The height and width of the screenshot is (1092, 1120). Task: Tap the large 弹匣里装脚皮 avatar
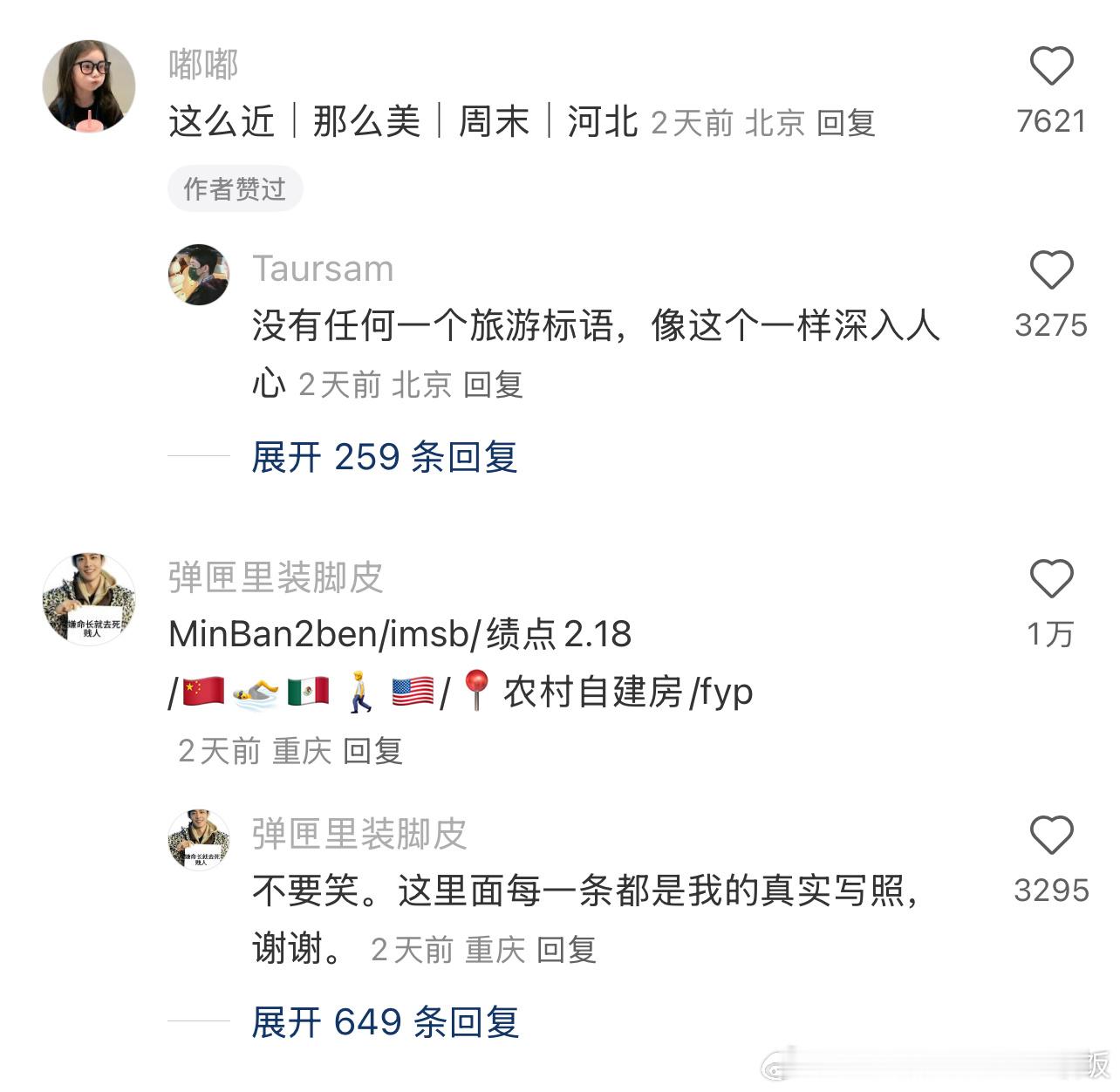coord(89,599)
